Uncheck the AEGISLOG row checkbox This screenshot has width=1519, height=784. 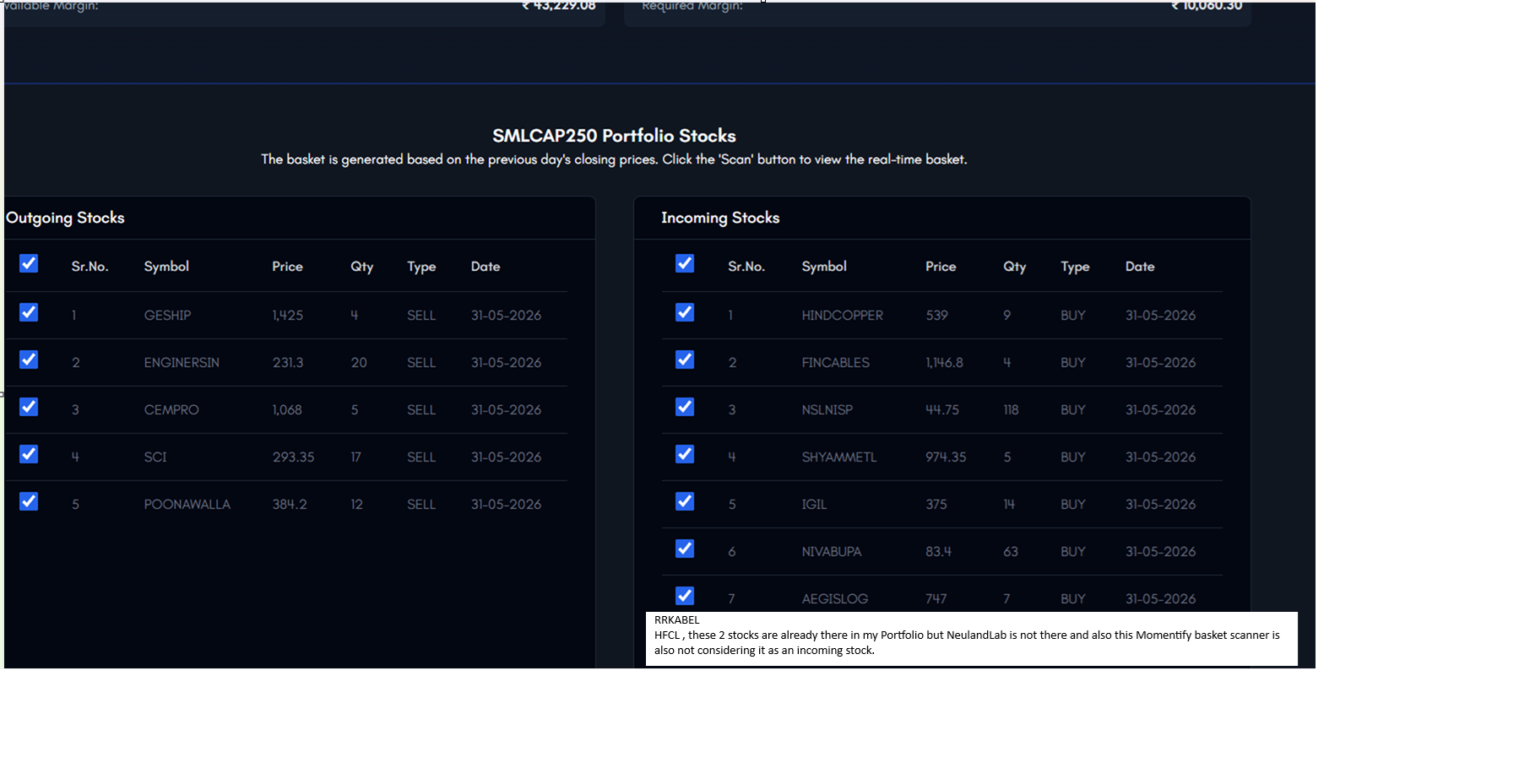pos(685,596)
